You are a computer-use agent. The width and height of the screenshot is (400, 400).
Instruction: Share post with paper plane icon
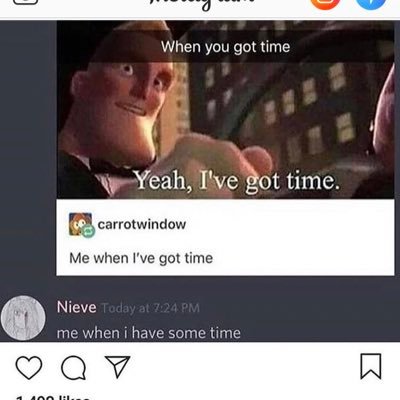point(117,367)
